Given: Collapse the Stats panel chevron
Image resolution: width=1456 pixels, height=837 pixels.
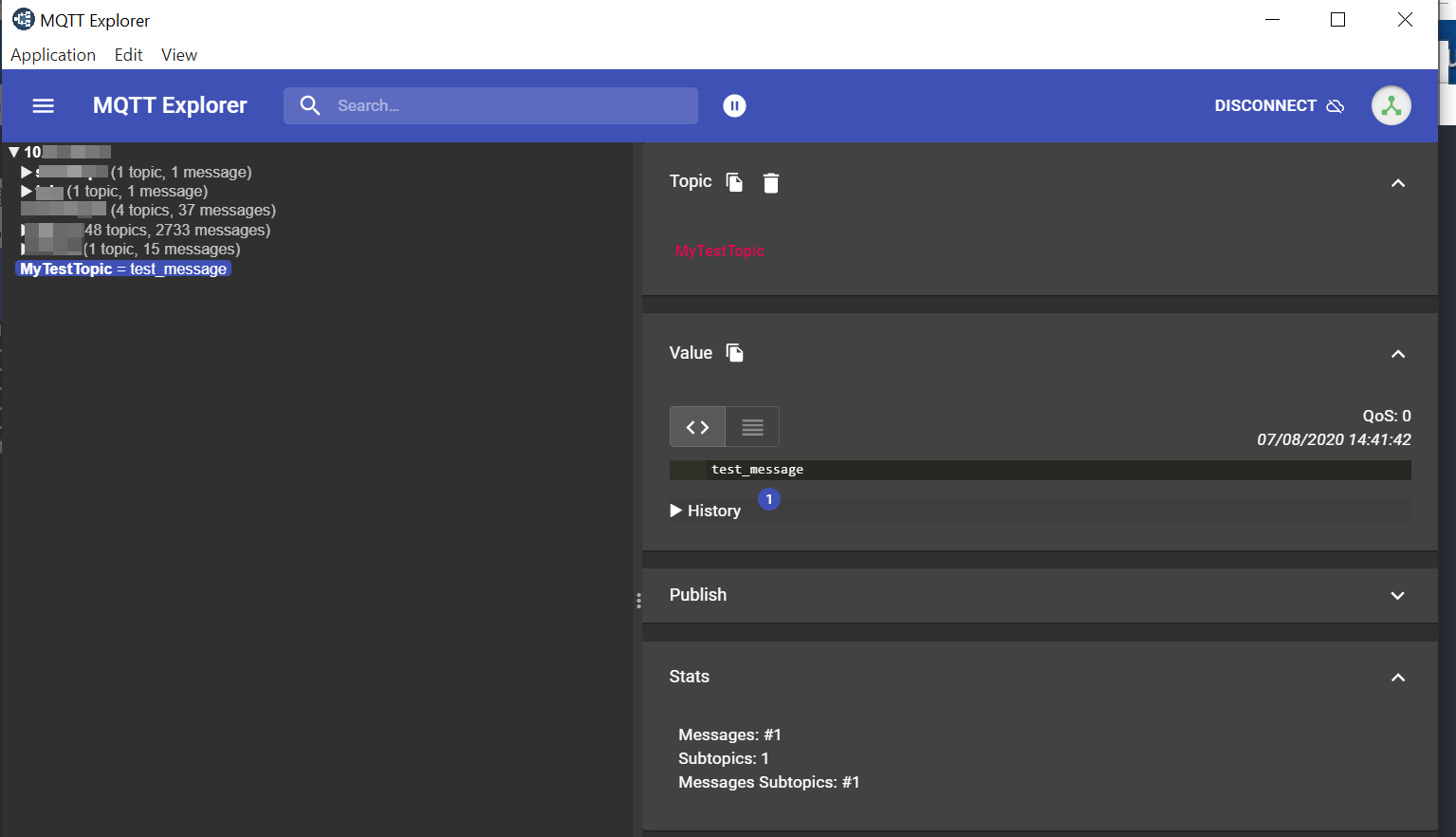Looking at the screenshot, I should (1397, 678).
